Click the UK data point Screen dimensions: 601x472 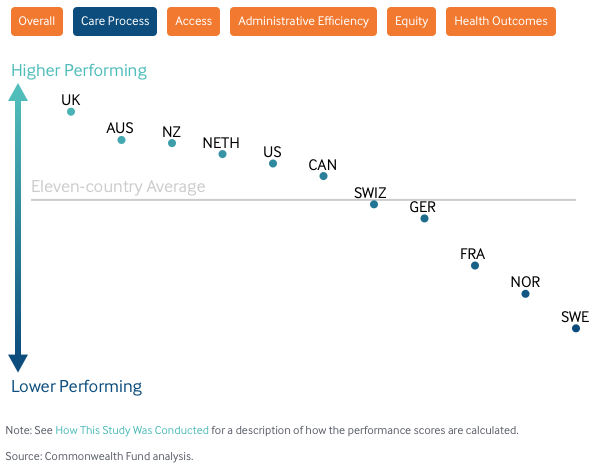71,112
